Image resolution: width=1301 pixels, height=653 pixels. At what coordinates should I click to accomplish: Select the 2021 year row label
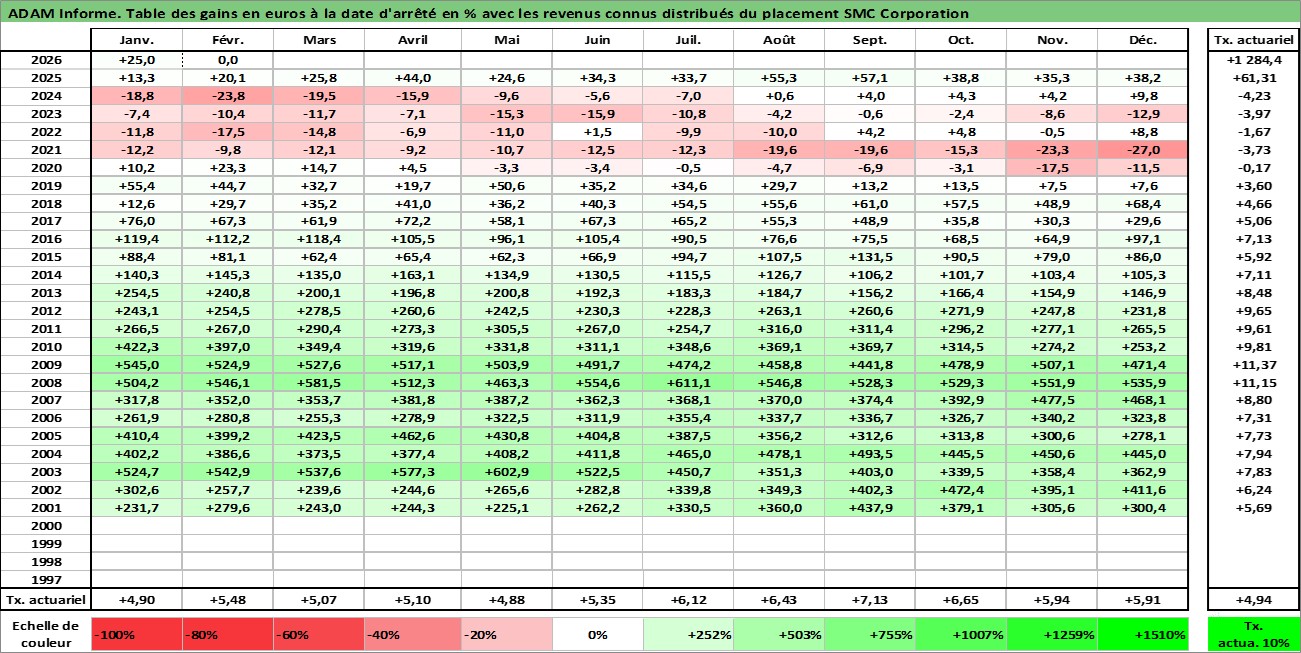click(45, 149)
